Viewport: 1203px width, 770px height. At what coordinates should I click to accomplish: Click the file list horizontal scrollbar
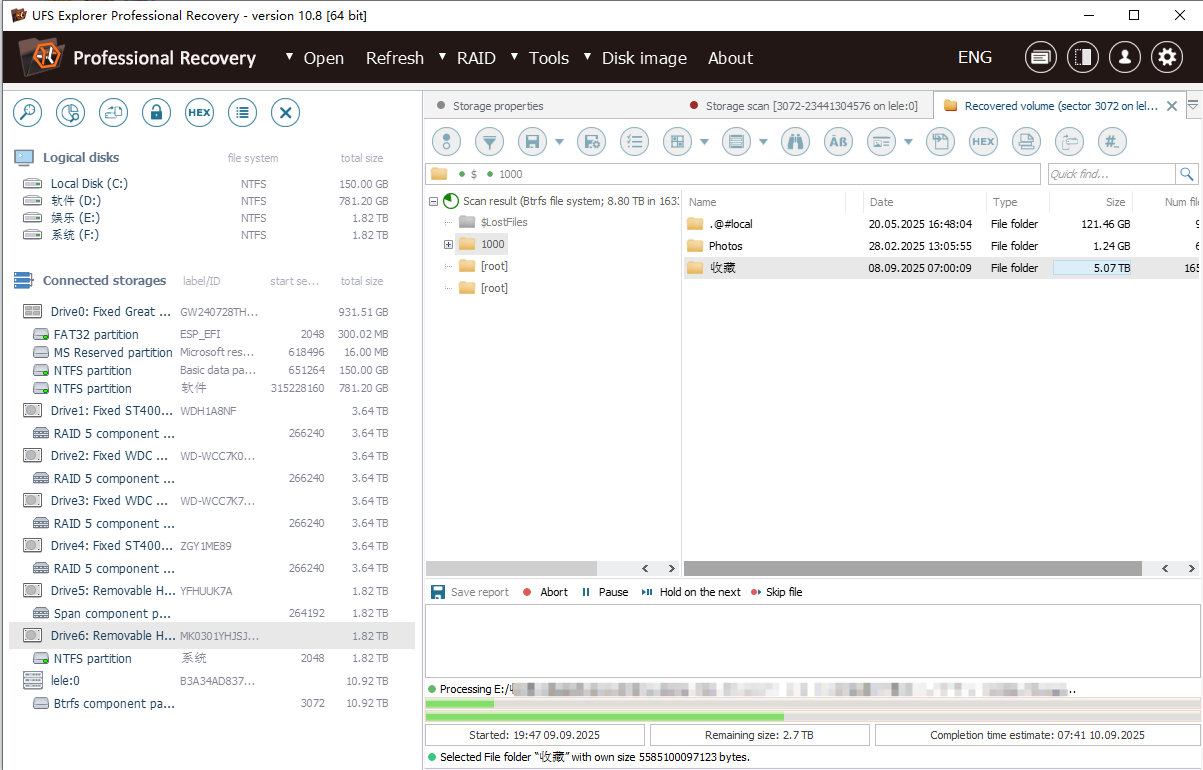point(913,568)
